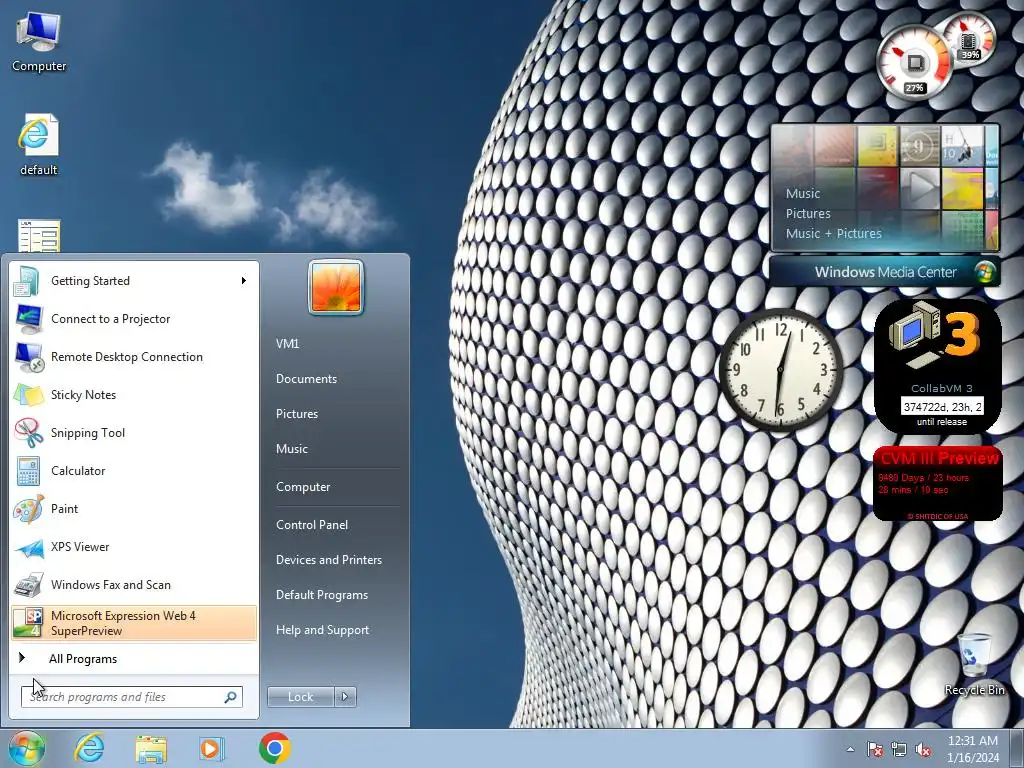1024x768 pixels.
Task: Launch XPS Viewer
Action: (134, 547)
